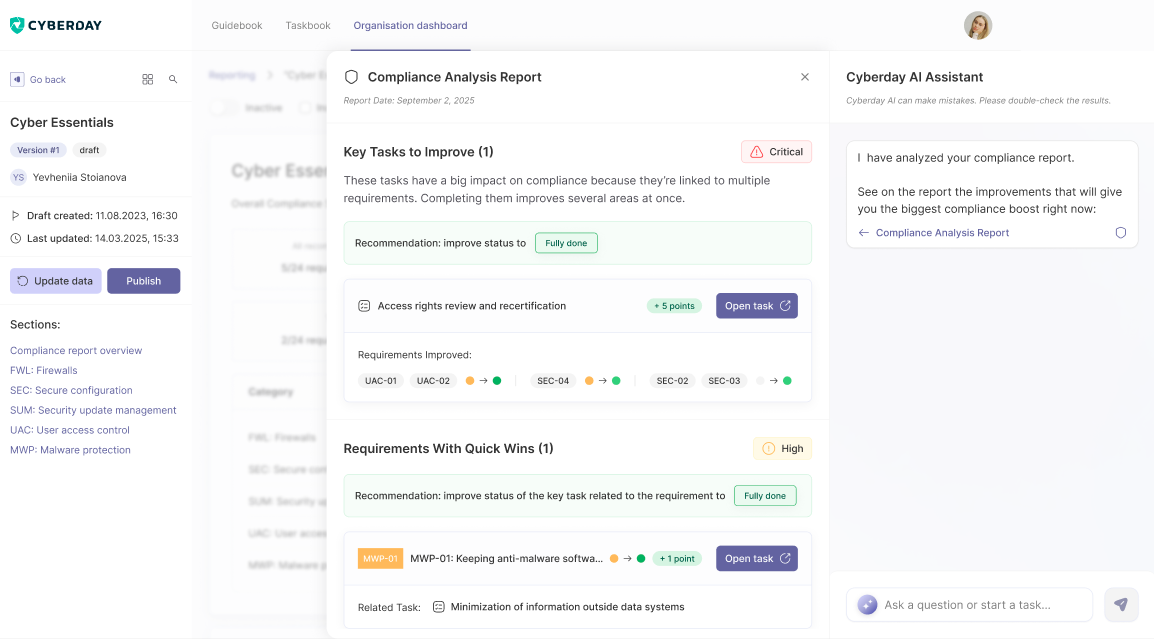Open the grid view icon in sidebar
The width and height of the screenshot is (1154, 639).
(x=147, y=80)
